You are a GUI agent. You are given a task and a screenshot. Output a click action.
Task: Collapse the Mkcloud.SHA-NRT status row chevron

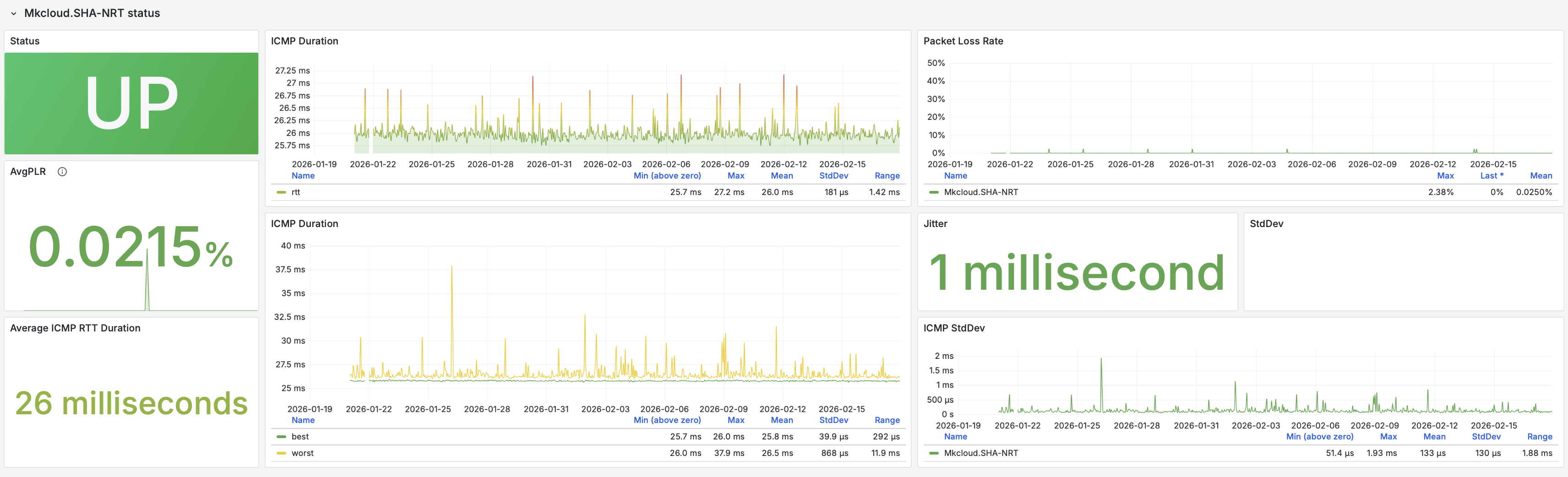click(x=13, y=13)
